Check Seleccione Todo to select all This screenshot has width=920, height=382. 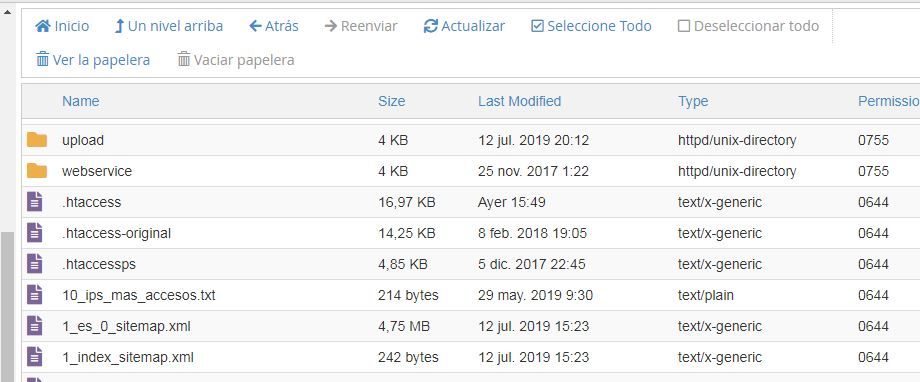[591, 26]
